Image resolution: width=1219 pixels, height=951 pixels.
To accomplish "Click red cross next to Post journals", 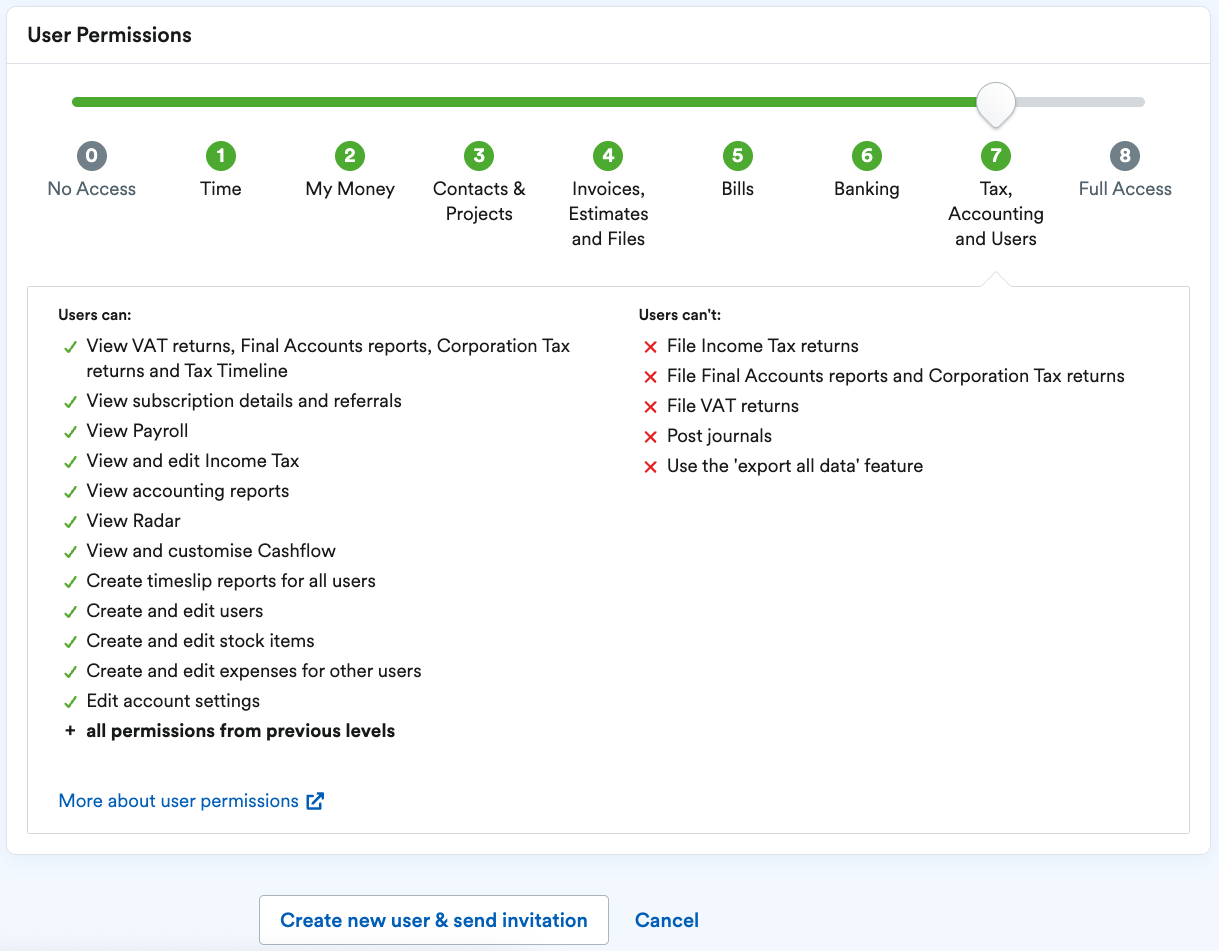I will [x=650, y=437].
